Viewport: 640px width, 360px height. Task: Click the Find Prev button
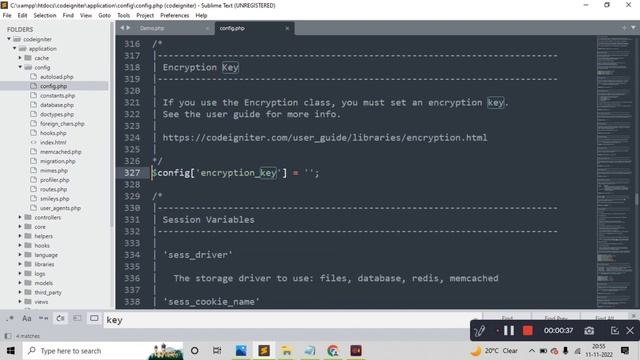[x=556, y=318]
